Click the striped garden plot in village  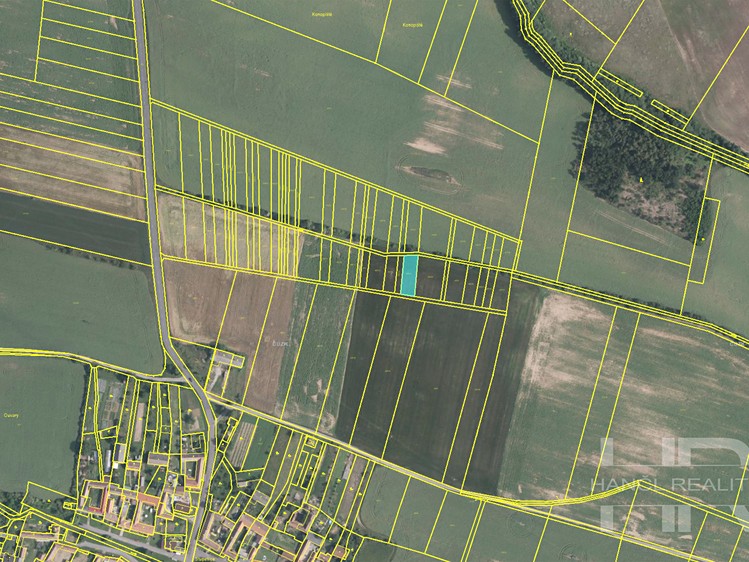click(243, 444)
